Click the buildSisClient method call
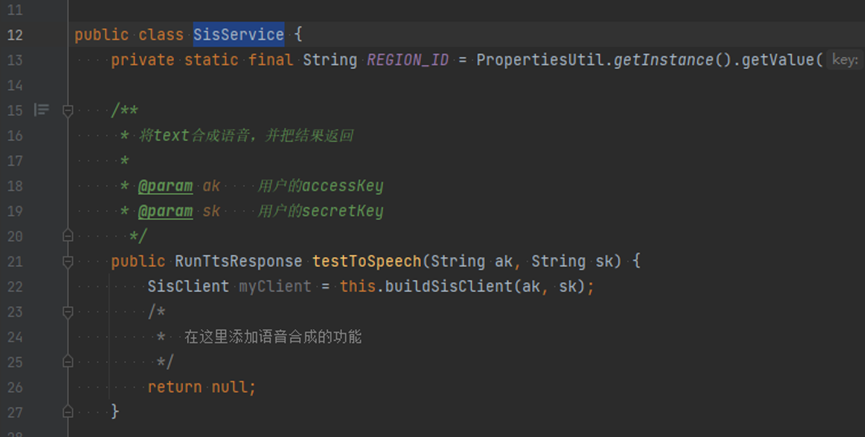Screen dimensions: 865x437 pyautogui.click(x=441, y=286)
